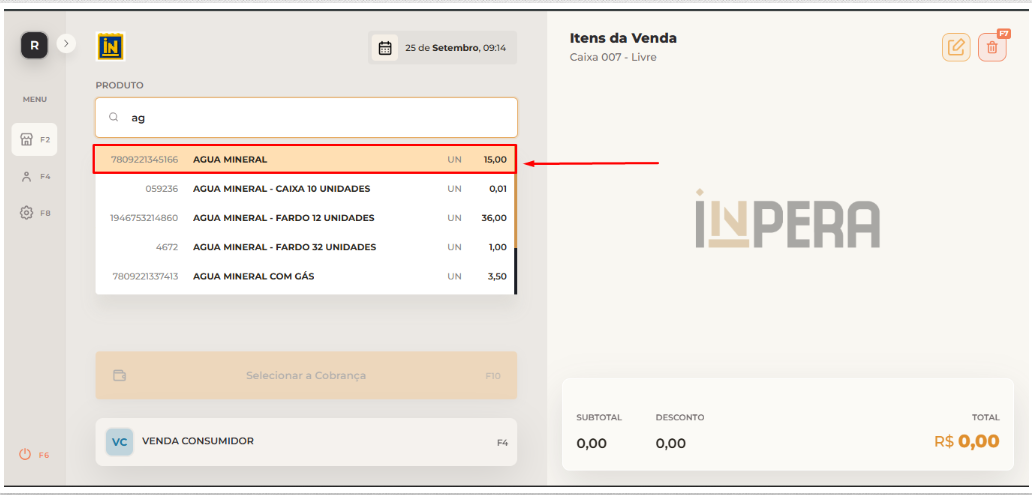Click the calendar icon by date

coord(385,47)
